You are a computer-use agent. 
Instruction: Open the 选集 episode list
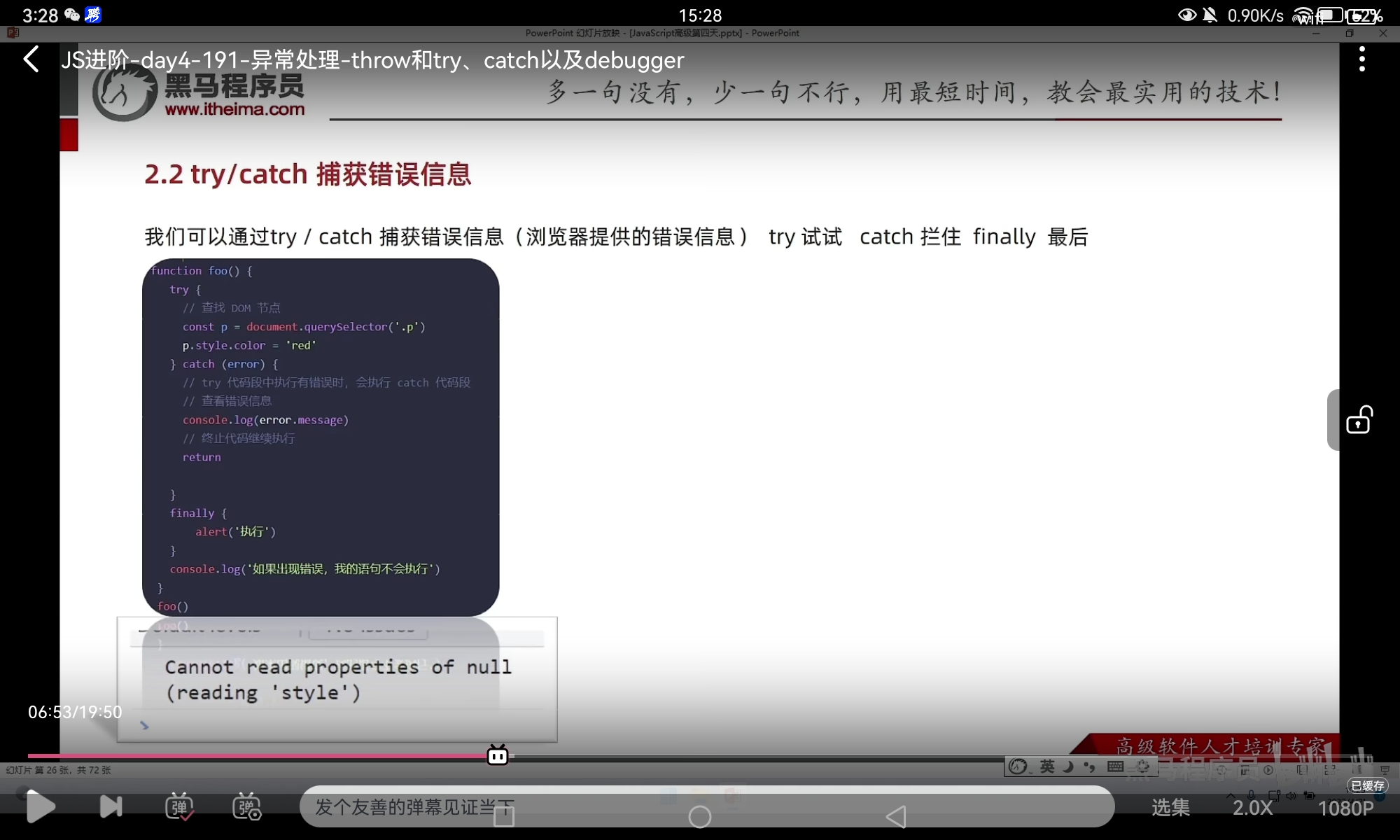(1170, 808)
